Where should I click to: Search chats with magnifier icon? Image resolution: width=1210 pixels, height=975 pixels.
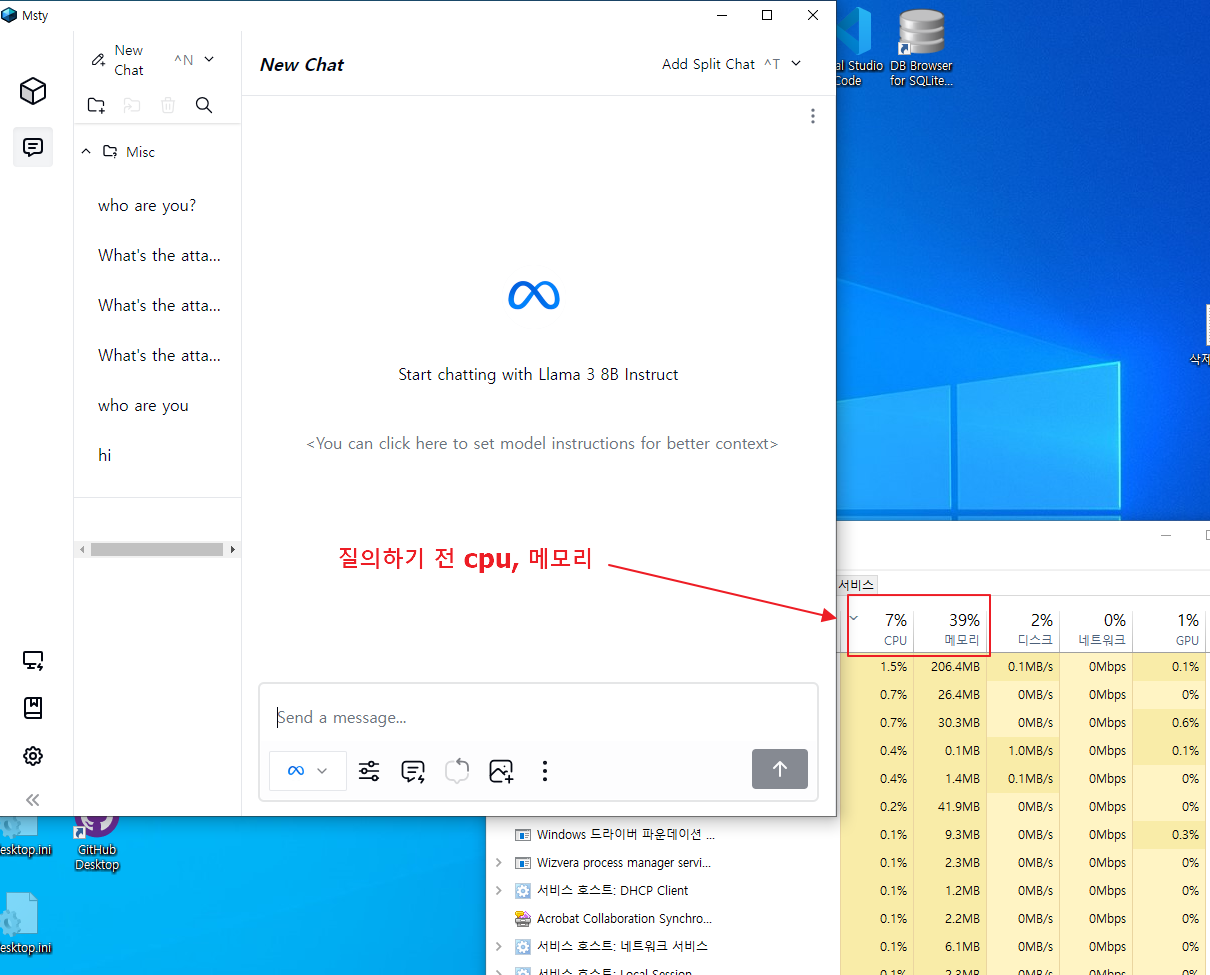(x=204, y=105)
